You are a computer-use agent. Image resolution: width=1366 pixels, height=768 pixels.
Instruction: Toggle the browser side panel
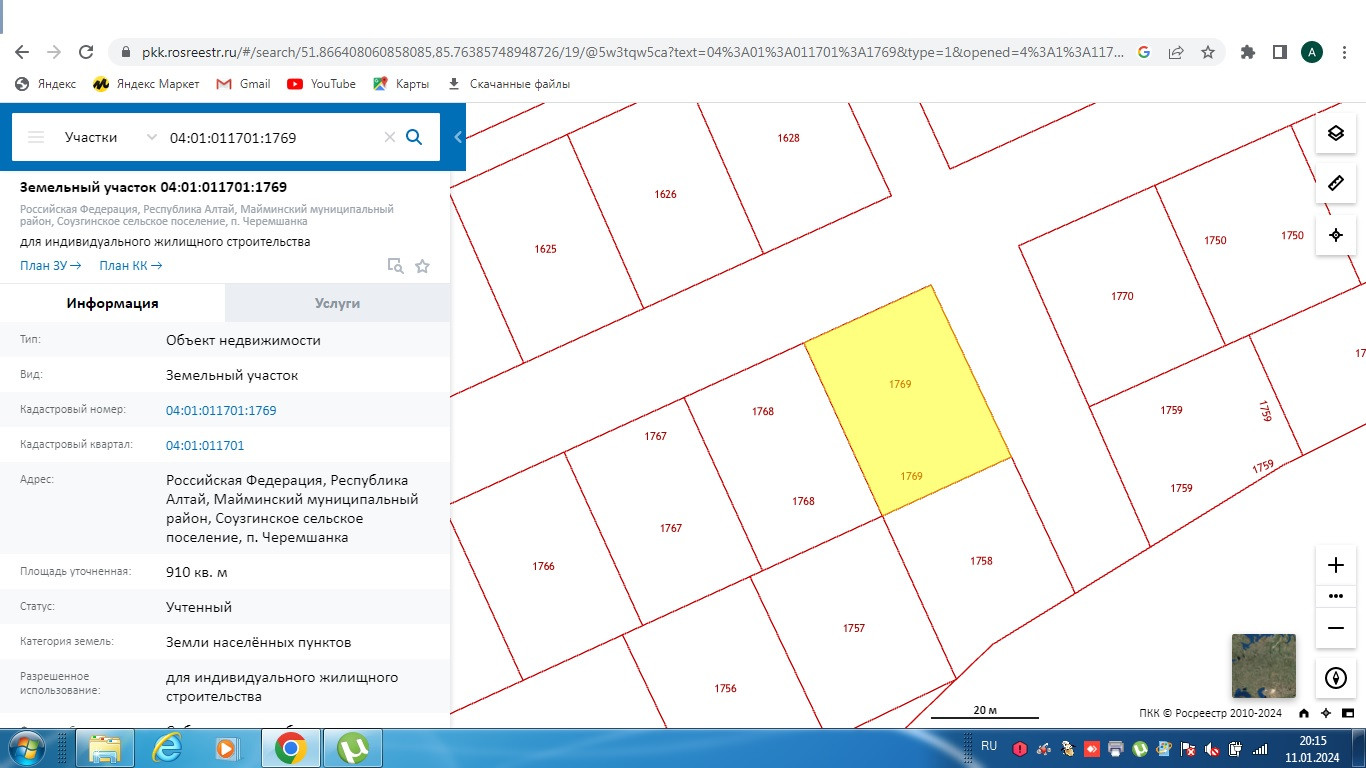[x=1279, y=52]
